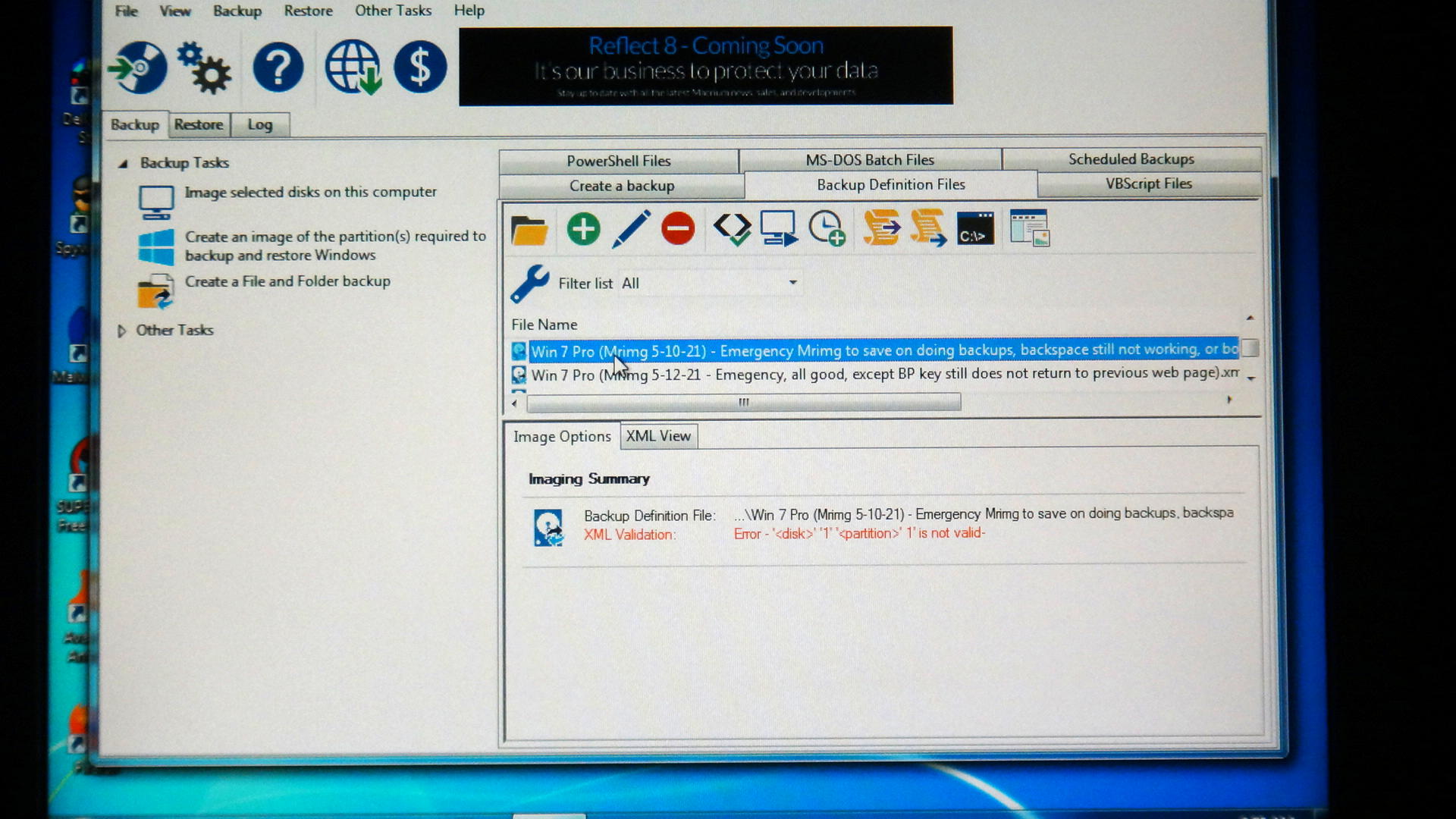Select the Backup Definition Files tab
The height and width of the screenshot is (819, 1456).
click(891, 185)
